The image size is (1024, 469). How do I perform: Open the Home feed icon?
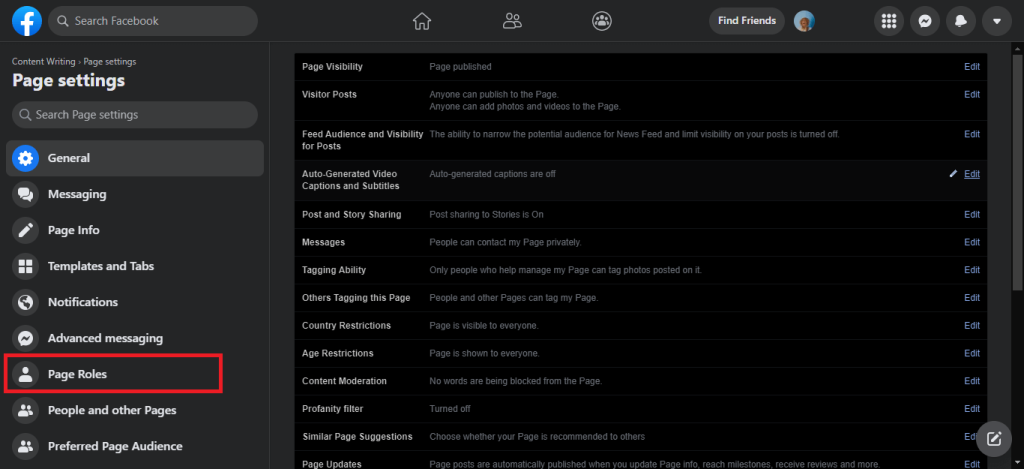coord(422,21)
